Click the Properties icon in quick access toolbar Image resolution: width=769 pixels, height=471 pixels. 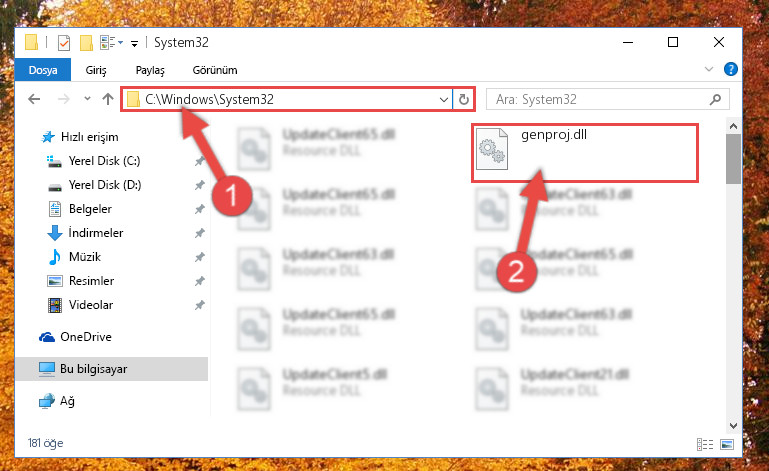click(64, 43)
